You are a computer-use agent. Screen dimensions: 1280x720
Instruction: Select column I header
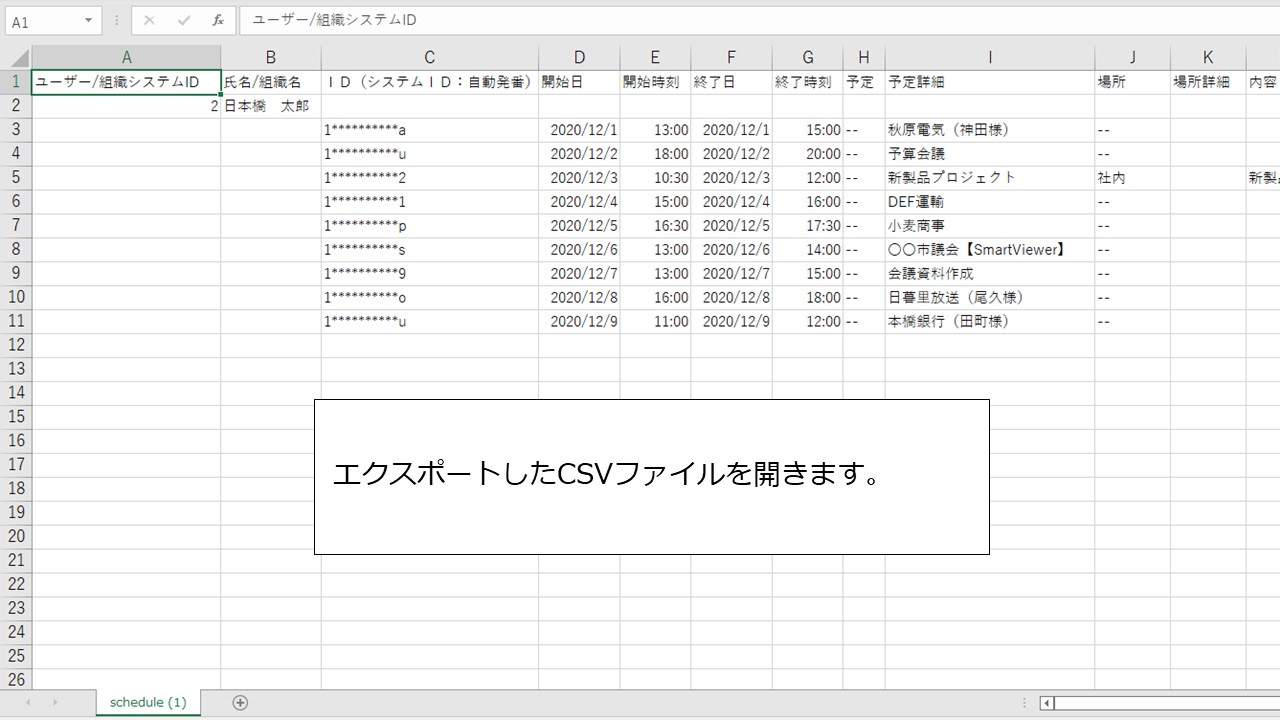(989, 58)
